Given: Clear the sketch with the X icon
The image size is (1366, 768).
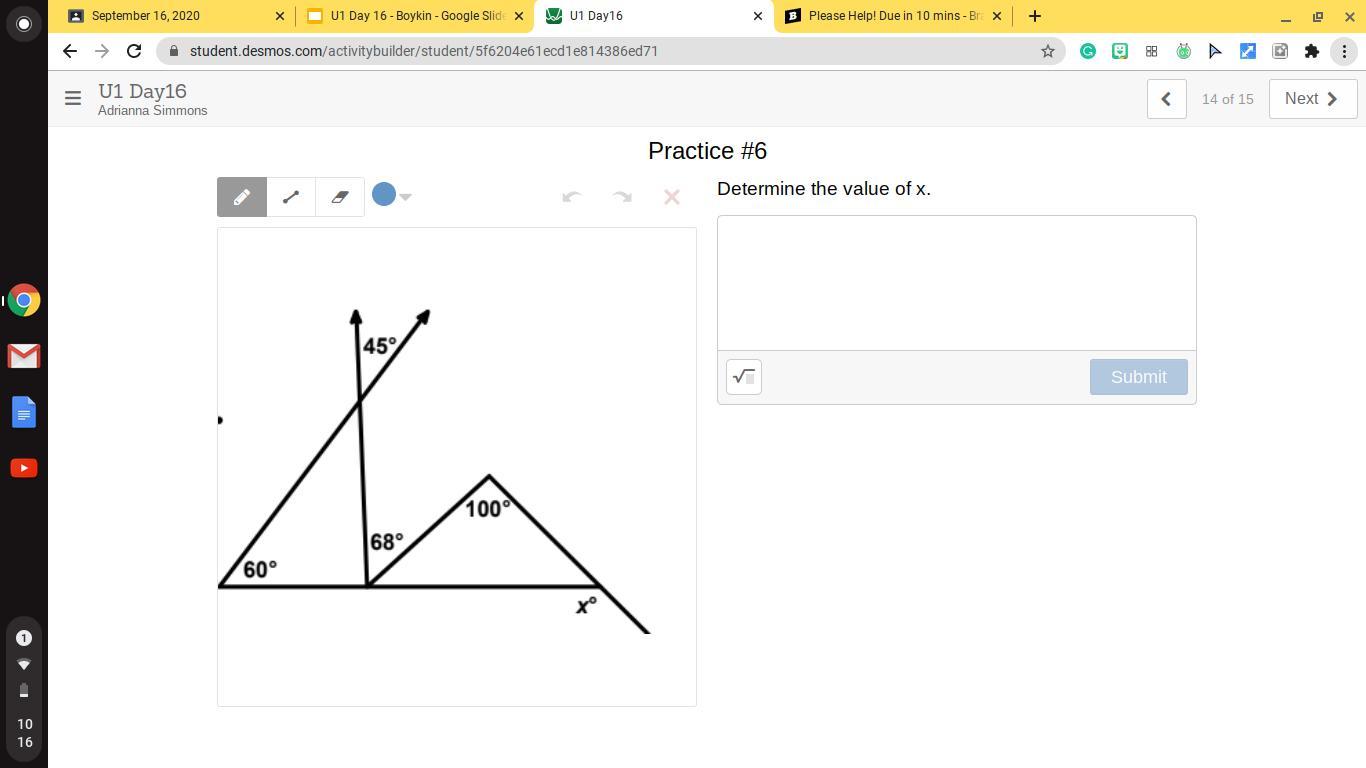Looking at the screenshot, I should [x=672, y=197].
